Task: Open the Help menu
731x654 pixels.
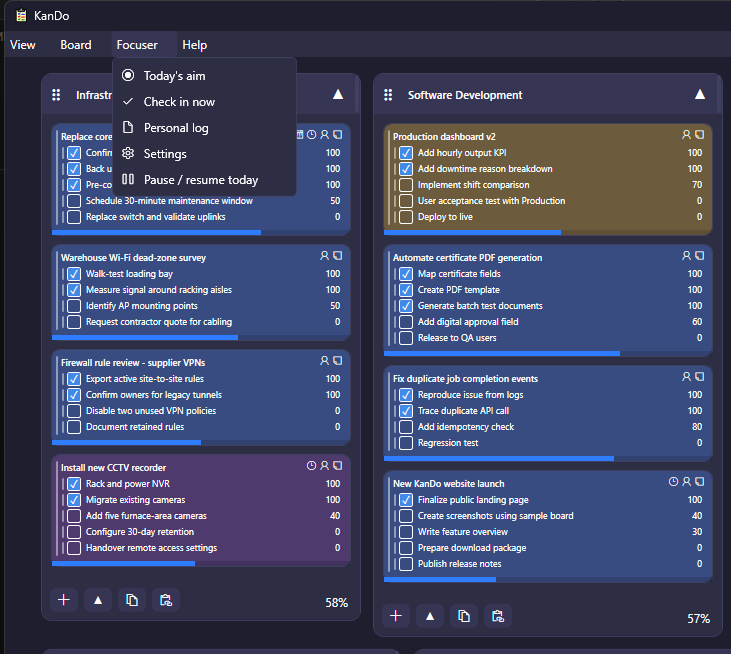Action: [194, 45]
